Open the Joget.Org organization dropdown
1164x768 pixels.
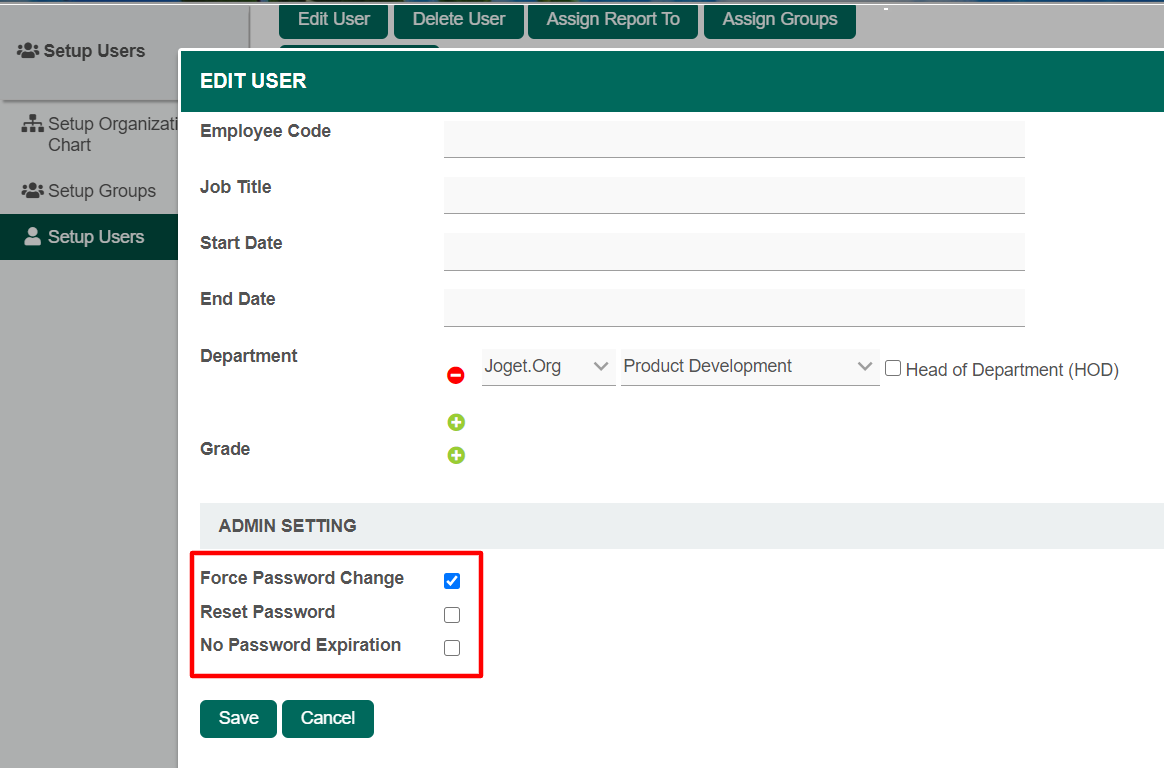(x=548, y=367)
